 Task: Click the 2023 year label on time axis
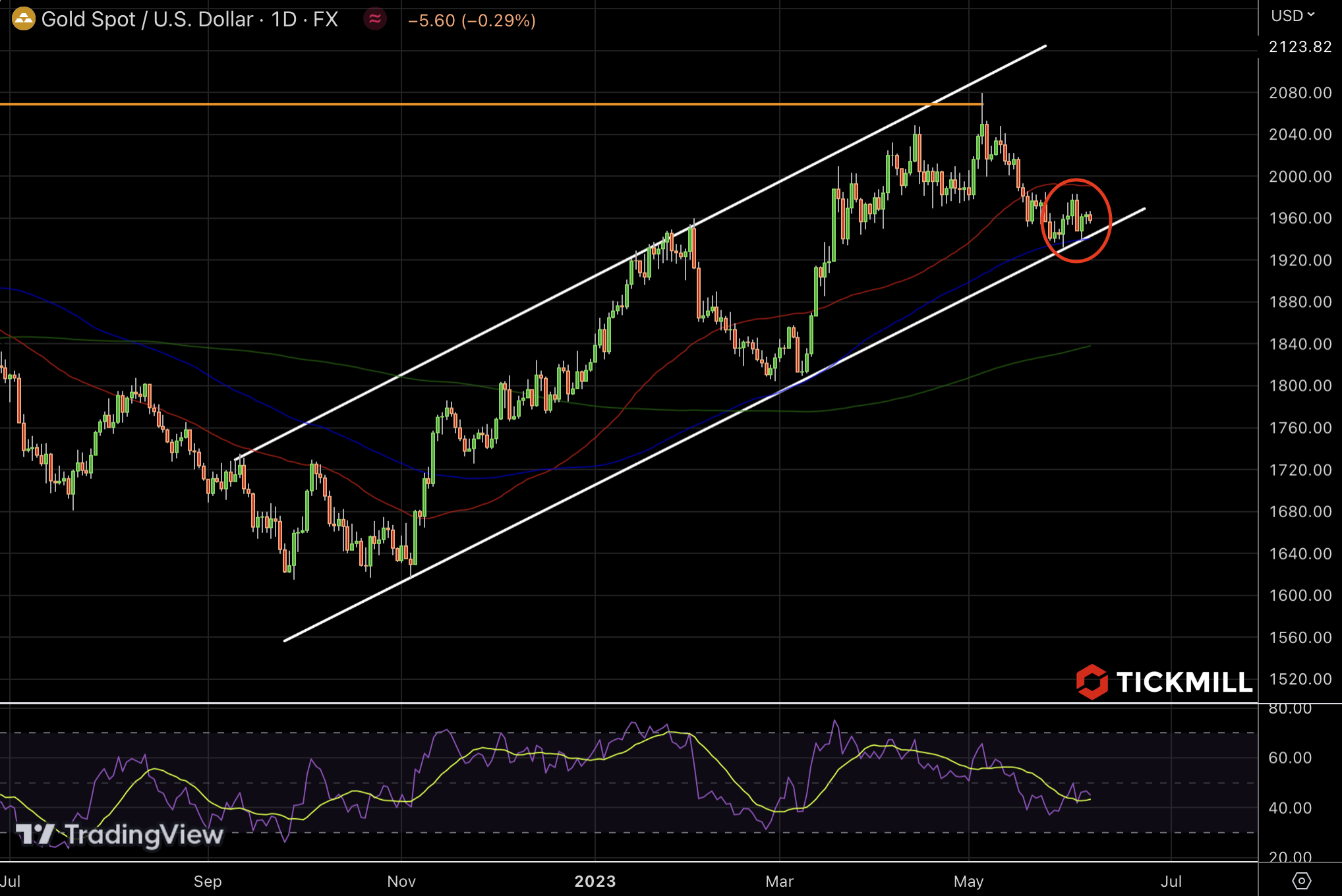pos(595,881)
